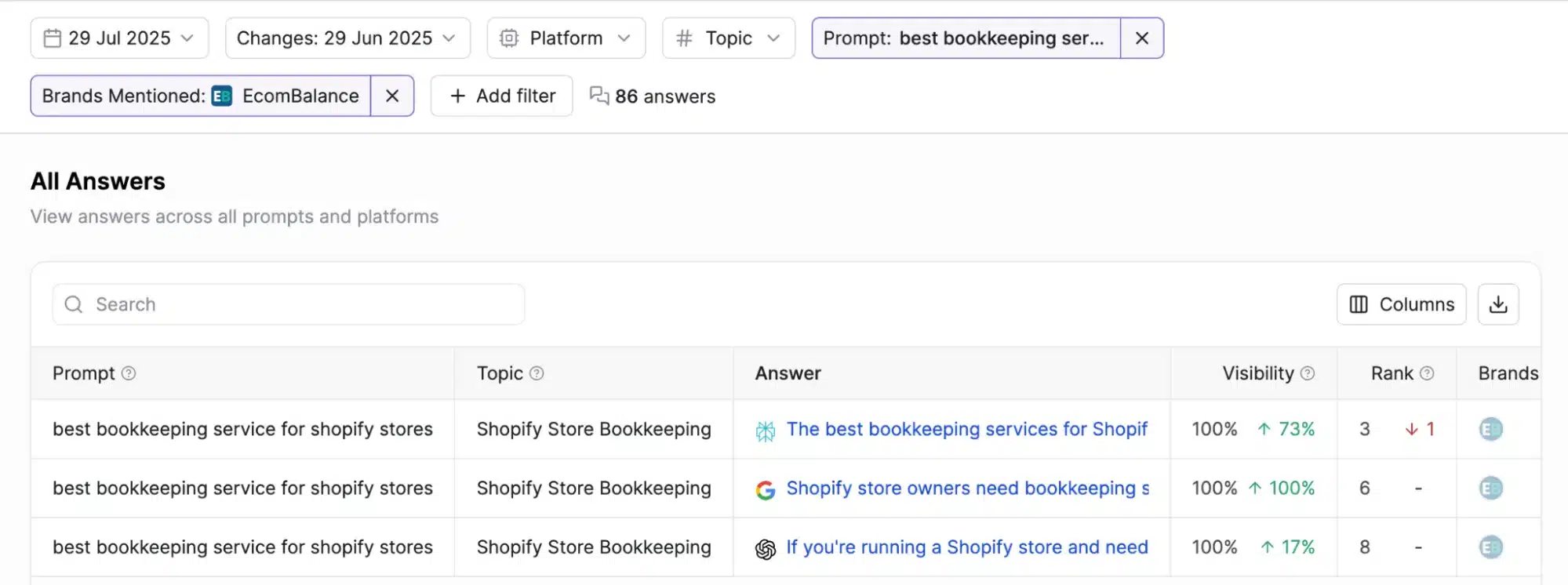Click the download export icon button
The image size is (1568, 585).
point(1498,304)
